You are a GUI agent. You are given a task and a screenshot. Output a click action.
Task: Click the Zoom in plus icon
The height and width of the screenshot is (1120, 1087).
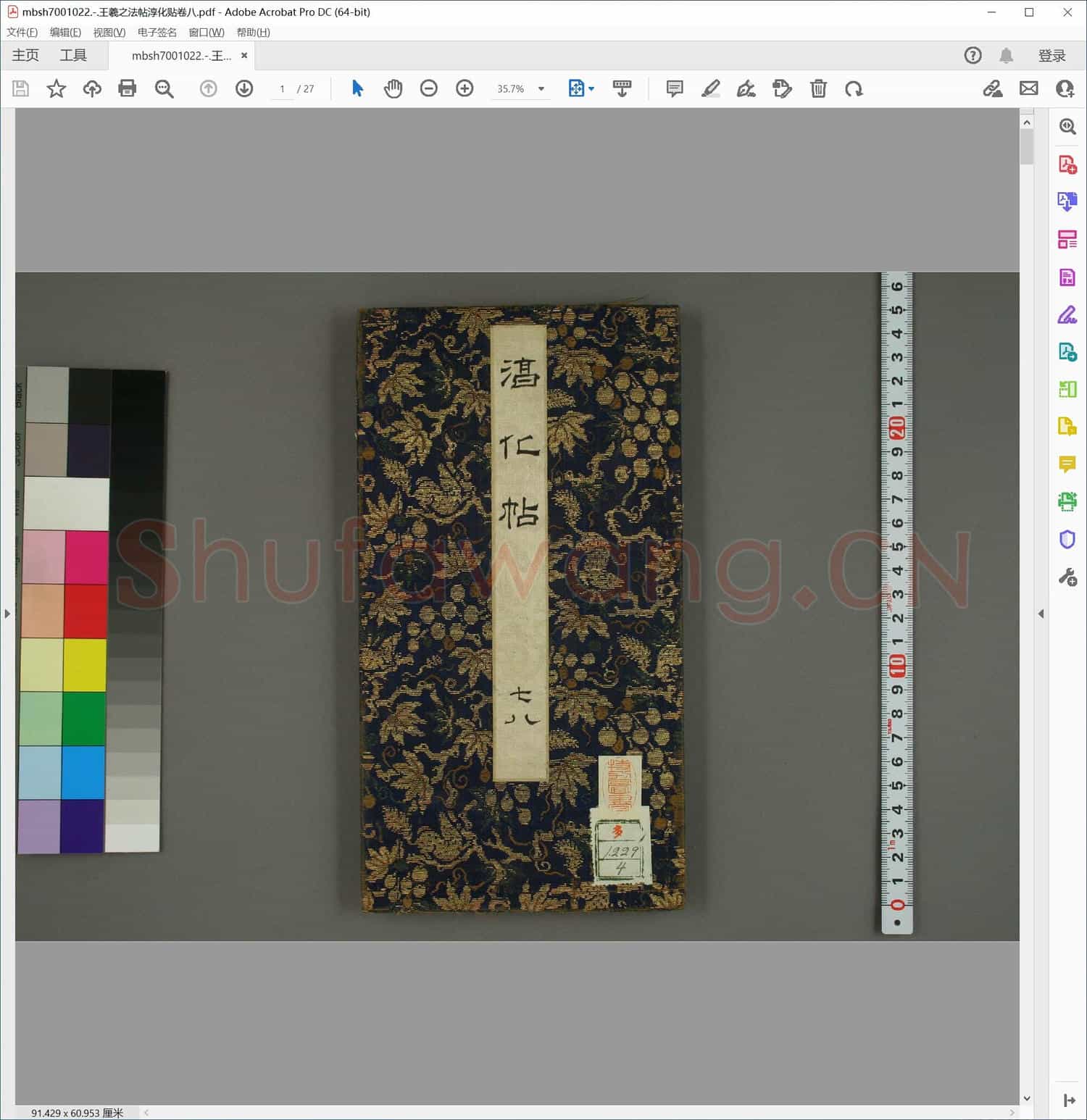(465, 88)
